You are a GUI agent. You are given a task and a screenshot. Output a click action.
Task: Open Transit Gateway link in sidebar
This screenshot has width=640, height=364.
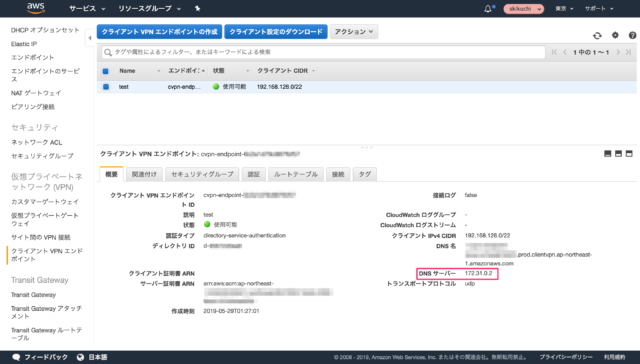pyautogui.click(x=33, y=295)
